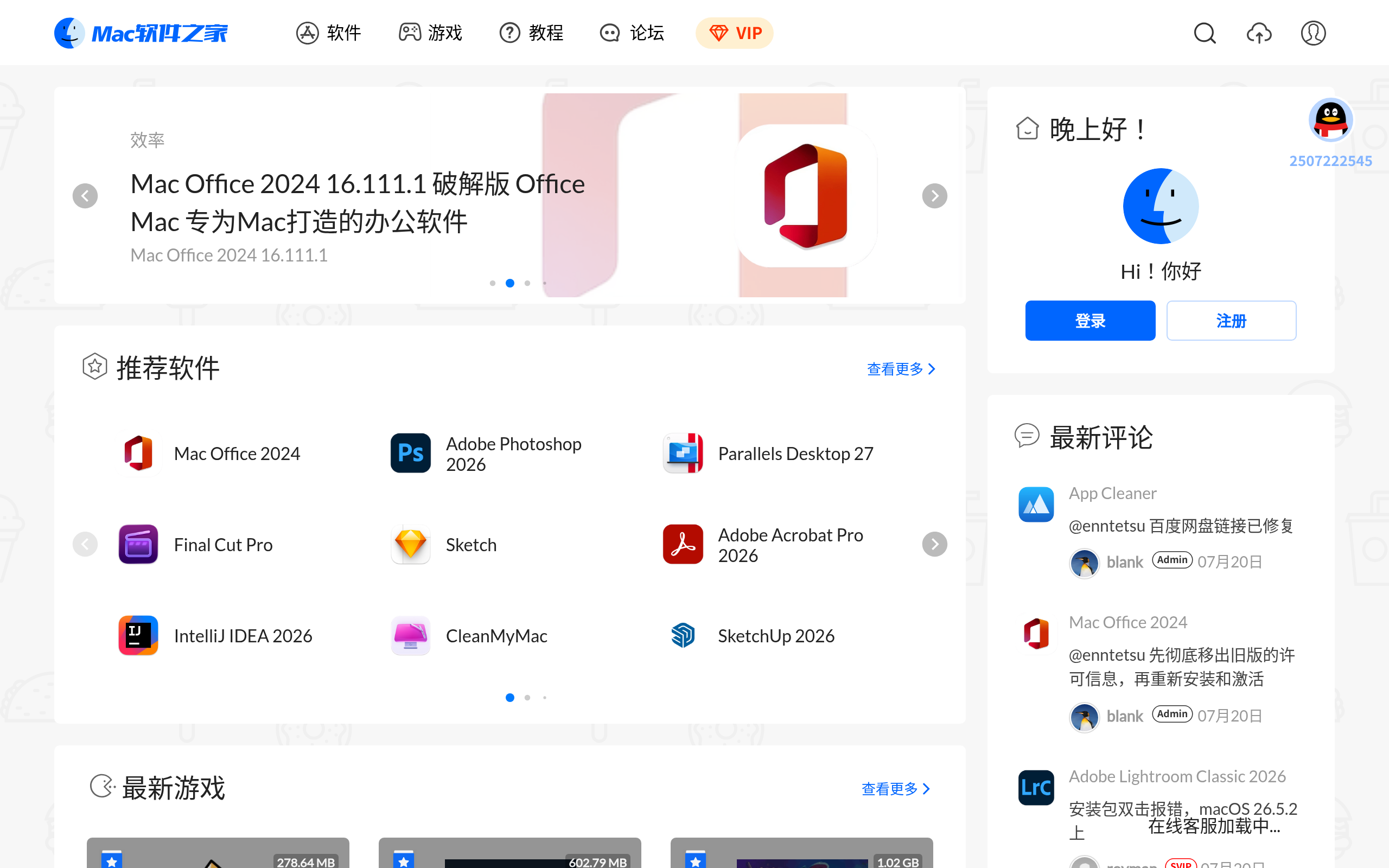The width and height of the screenshot is (1389, 868).
Task: Select the third recommended software page dot
Action: (545, 698)
